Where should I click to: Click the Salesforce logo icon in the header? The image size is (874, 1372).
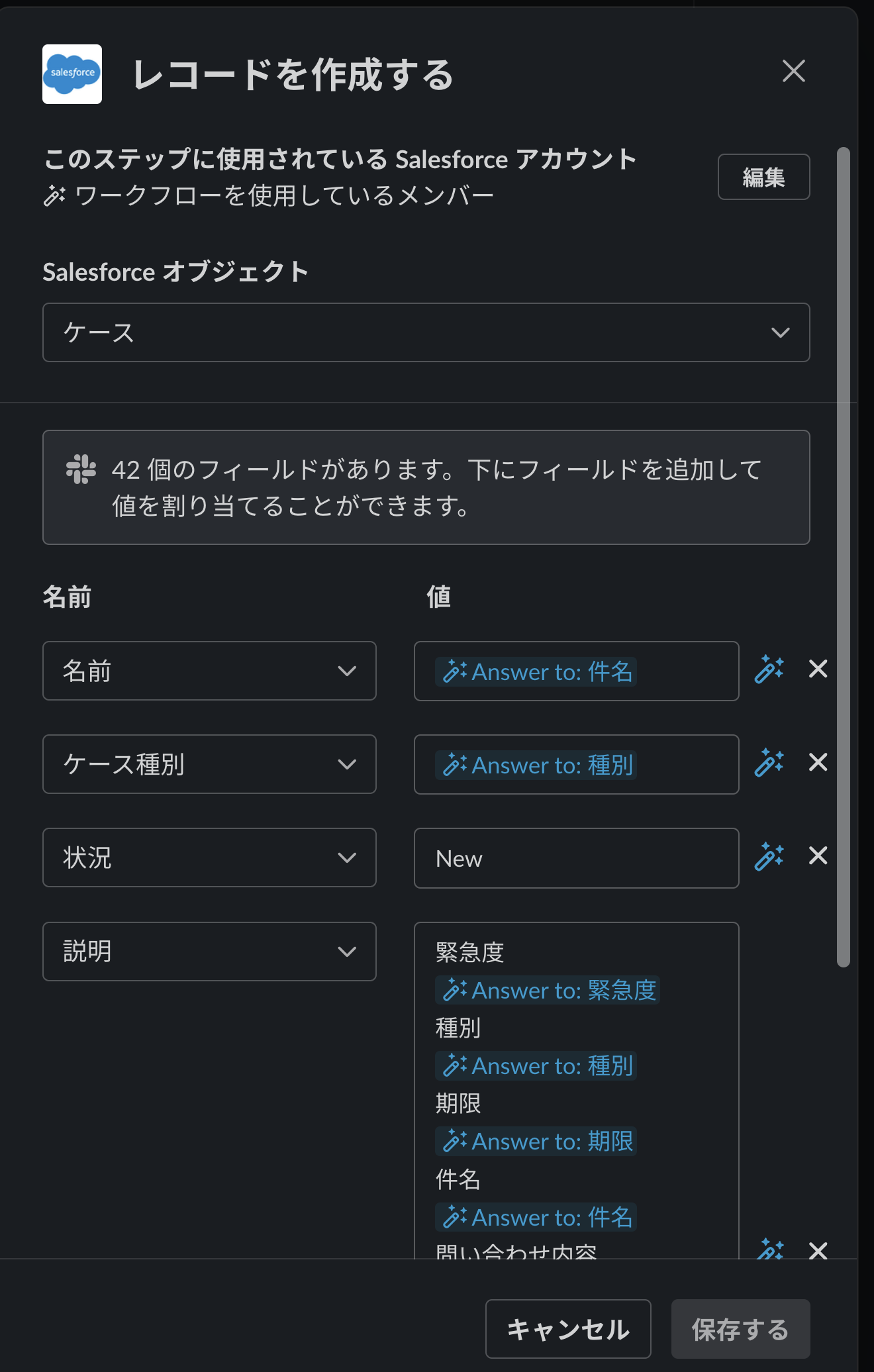(72, 73)
